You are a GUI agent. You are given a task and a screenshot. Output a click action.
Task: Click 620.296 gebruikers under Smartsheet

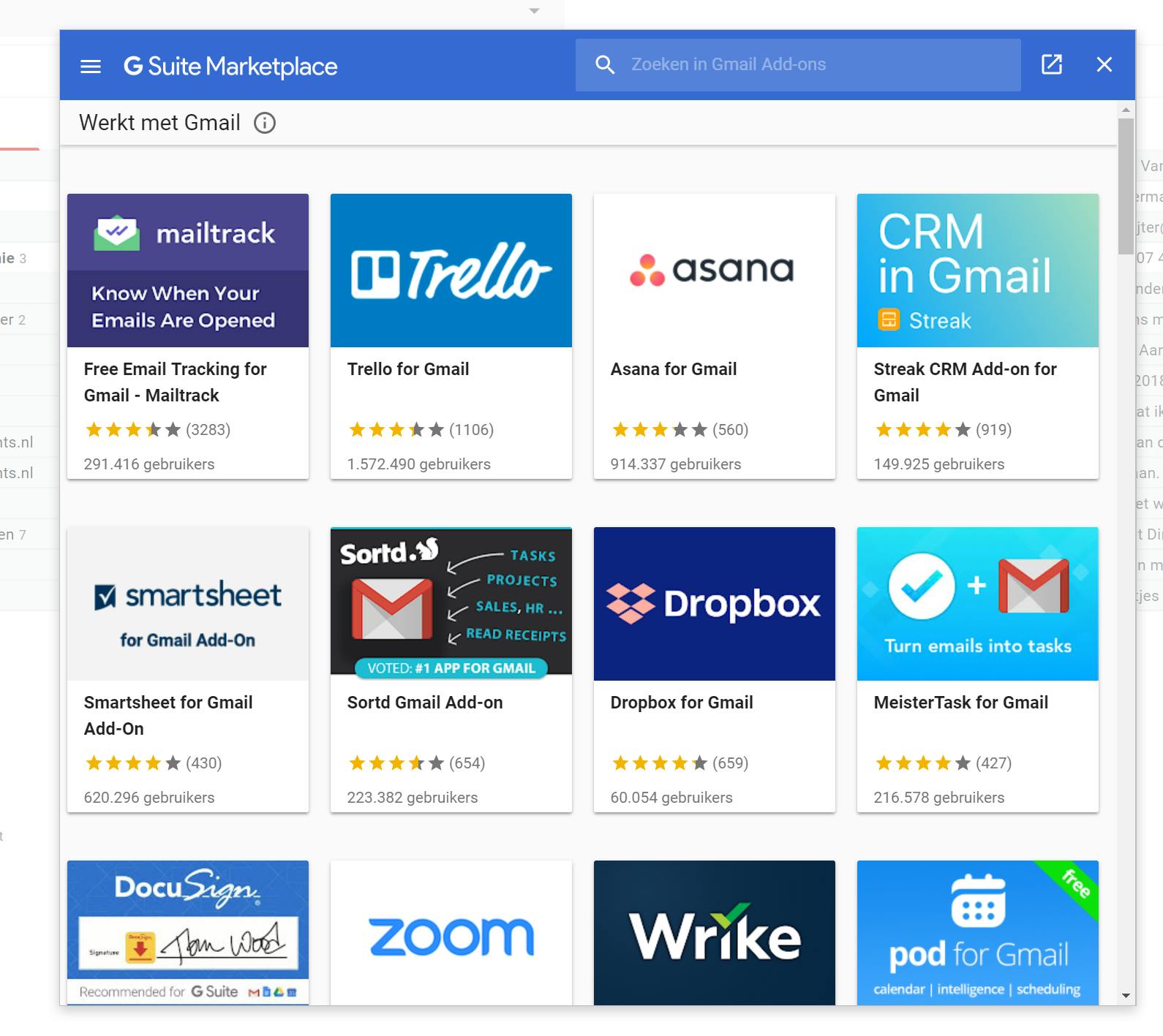pos(149,798)
